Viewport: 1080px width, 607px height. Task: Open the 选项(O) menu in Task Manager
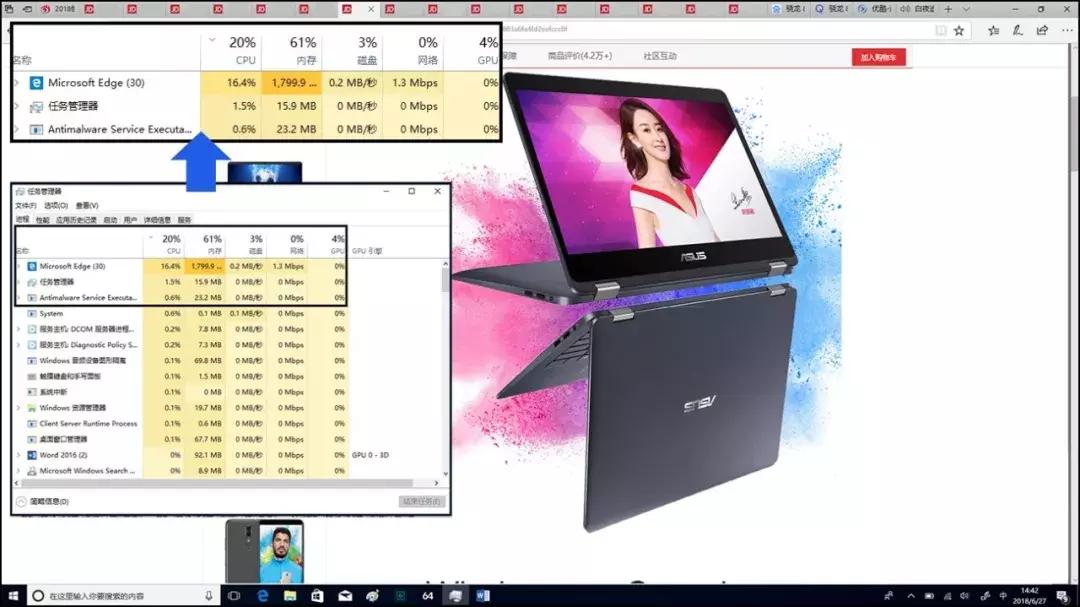click(x=56, y=205)
